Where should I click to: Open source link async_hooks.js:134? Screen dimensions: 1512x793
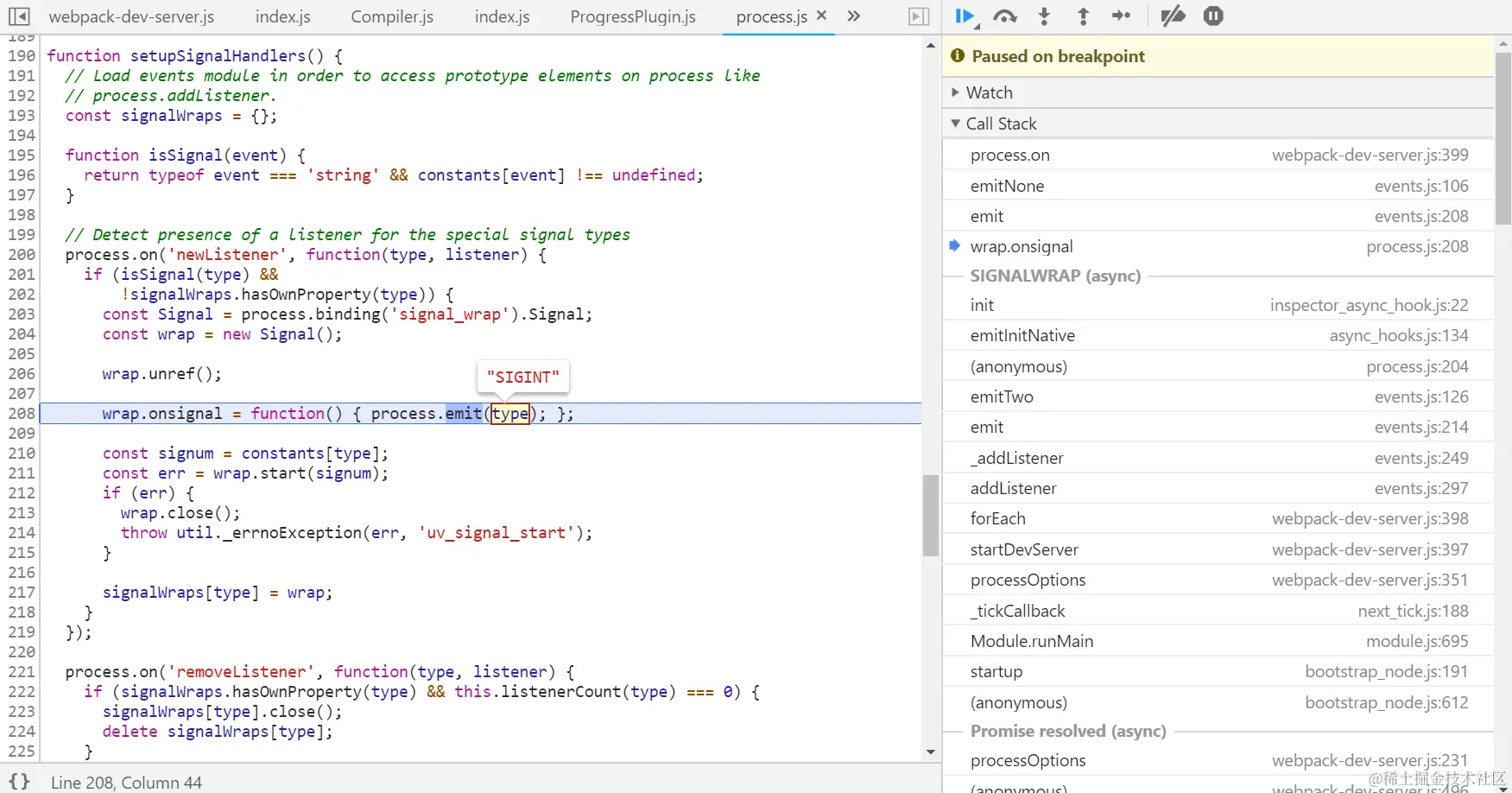pos(1399,335)
